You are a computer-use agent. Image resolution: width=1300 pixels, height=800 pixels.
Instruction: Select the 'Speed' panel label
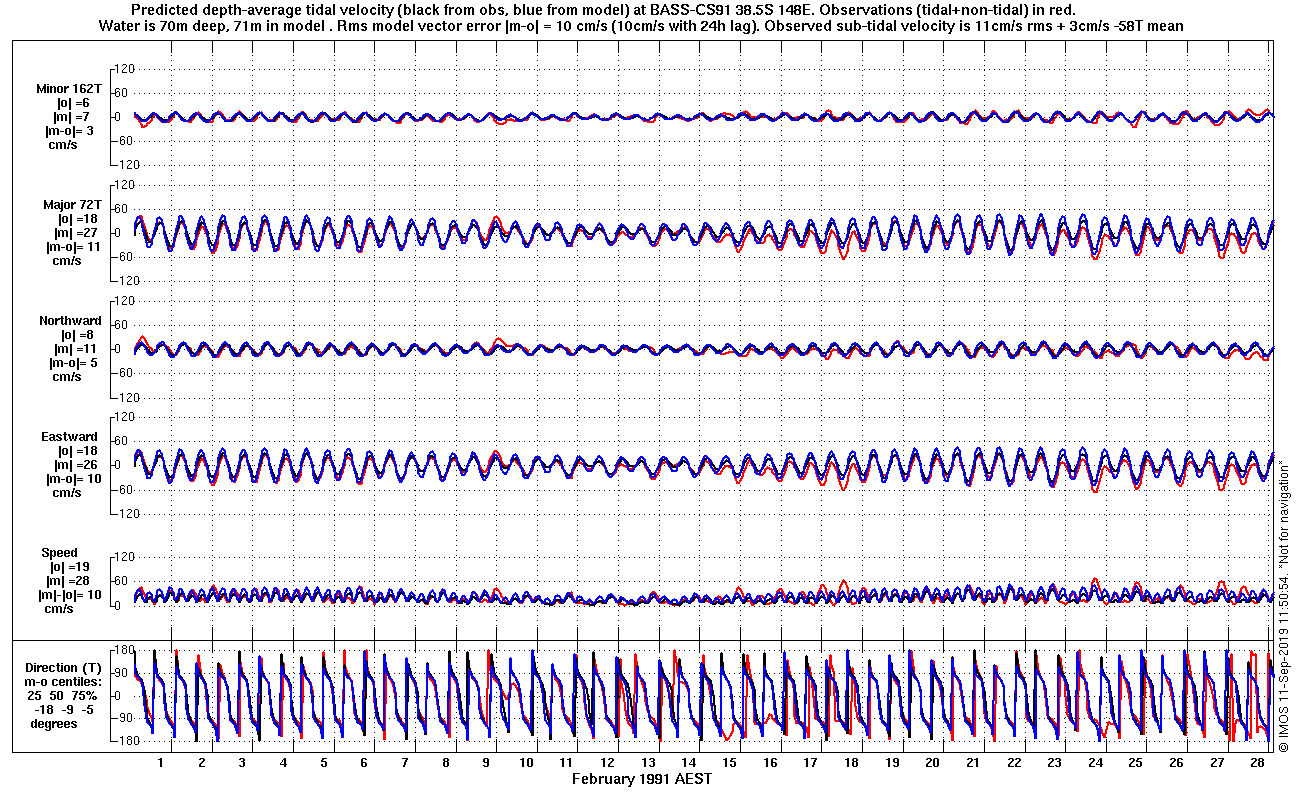coord(59,553)
